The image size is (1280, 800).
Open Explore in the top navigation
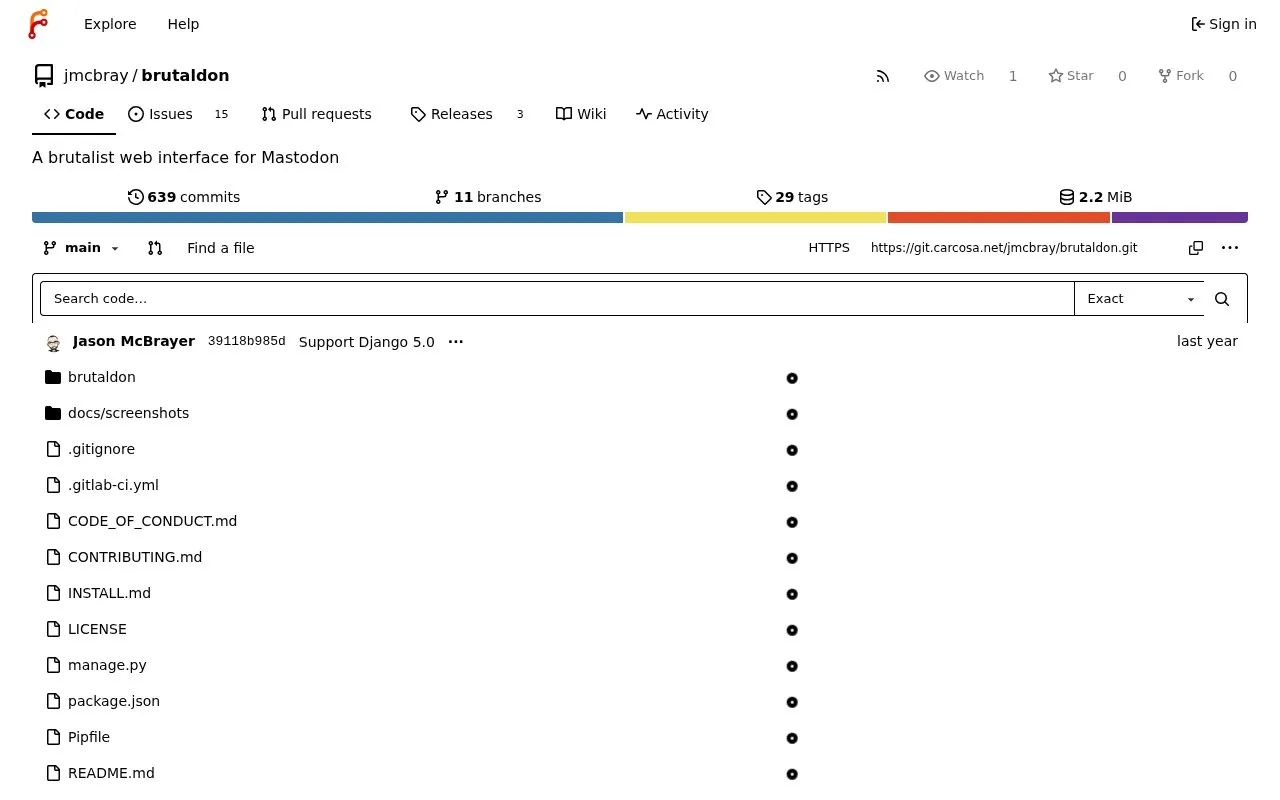click(x=110, y=24)
